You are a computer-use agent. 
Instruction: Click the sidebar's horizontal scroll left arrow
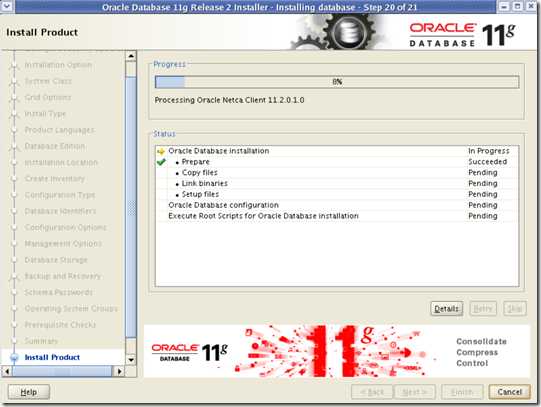click(7, 371)
